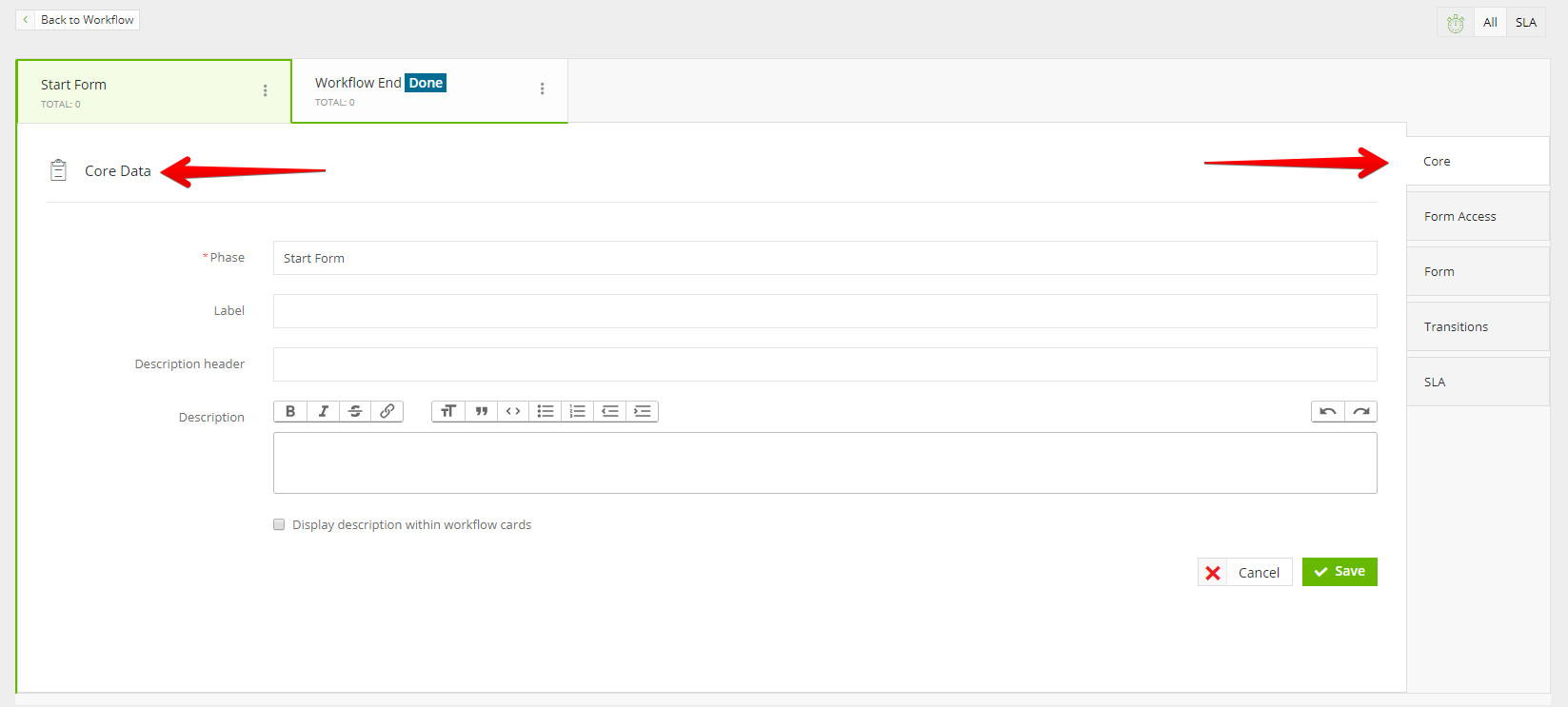Screen dimensions: 1568x707
Task: Switch to the Workflow End phase tab
Action: click(429, 91)
